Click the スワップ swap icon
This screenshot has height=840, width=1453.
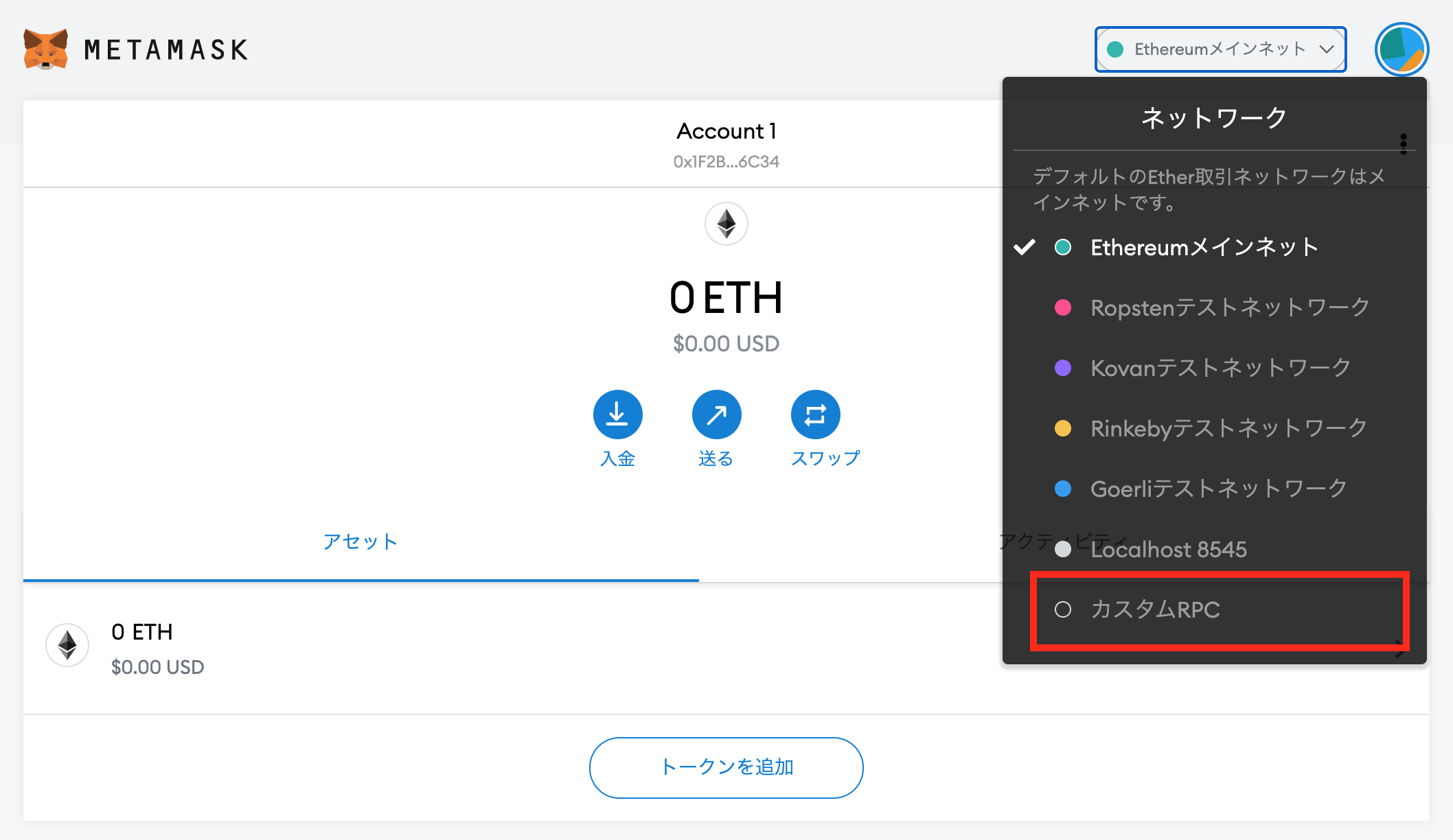tap(815, 415)
